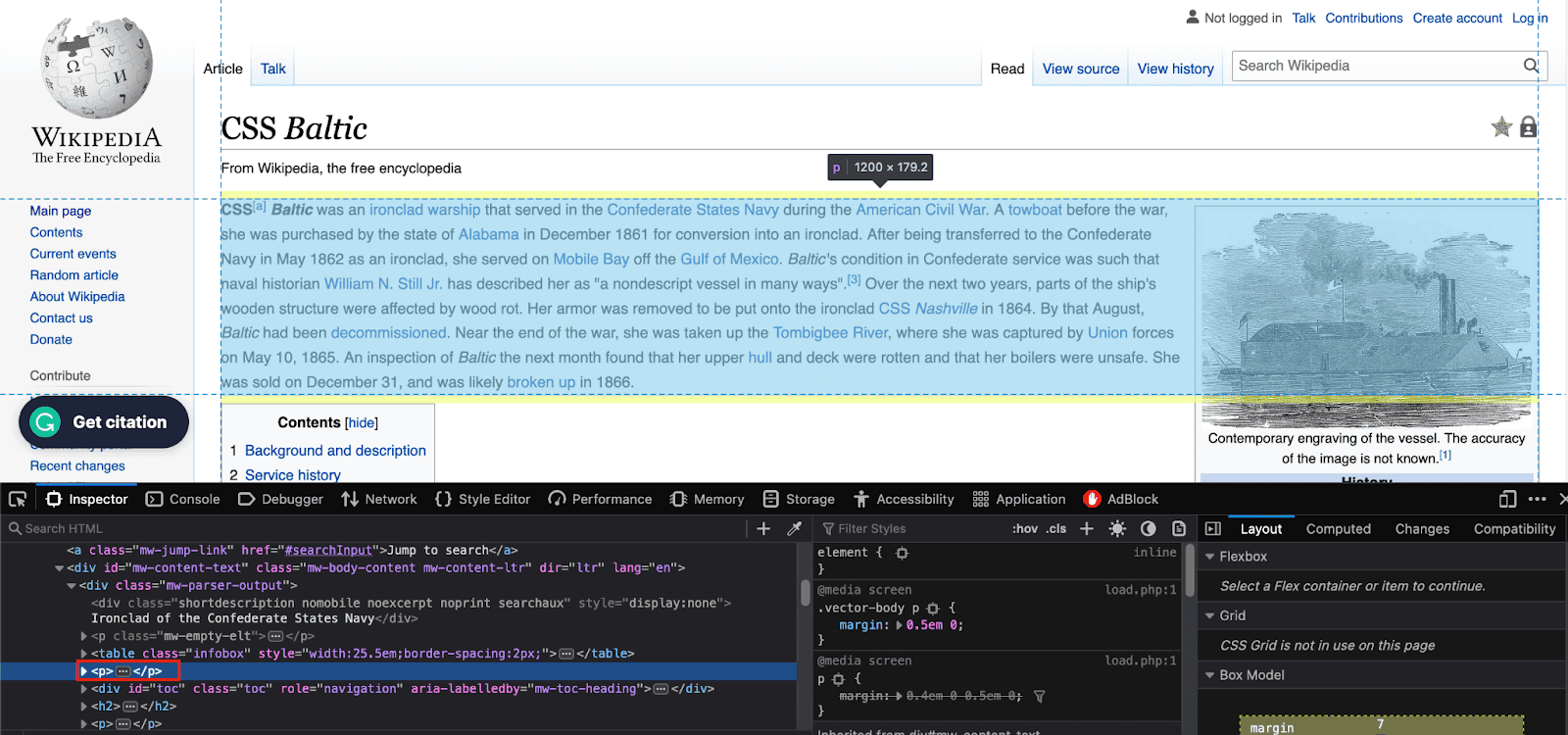Toggle print media simulation icon

1179,528
